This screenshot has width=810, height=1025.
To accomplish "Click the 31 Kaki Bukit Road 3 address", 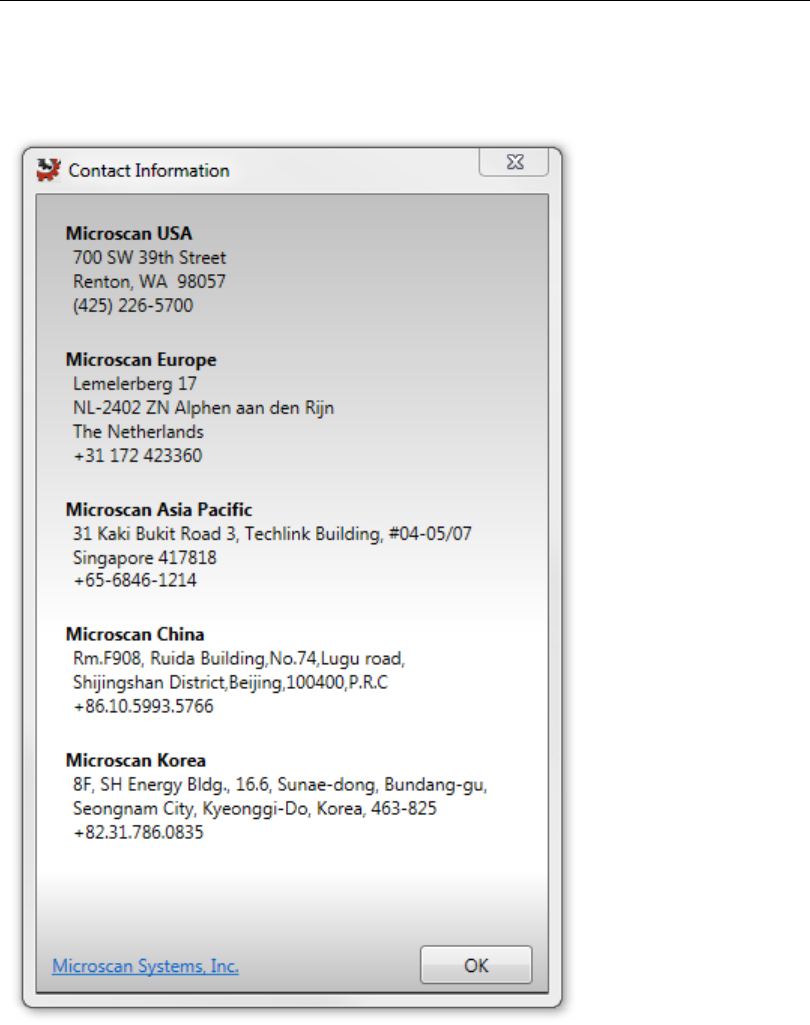I will click(272, 534).
